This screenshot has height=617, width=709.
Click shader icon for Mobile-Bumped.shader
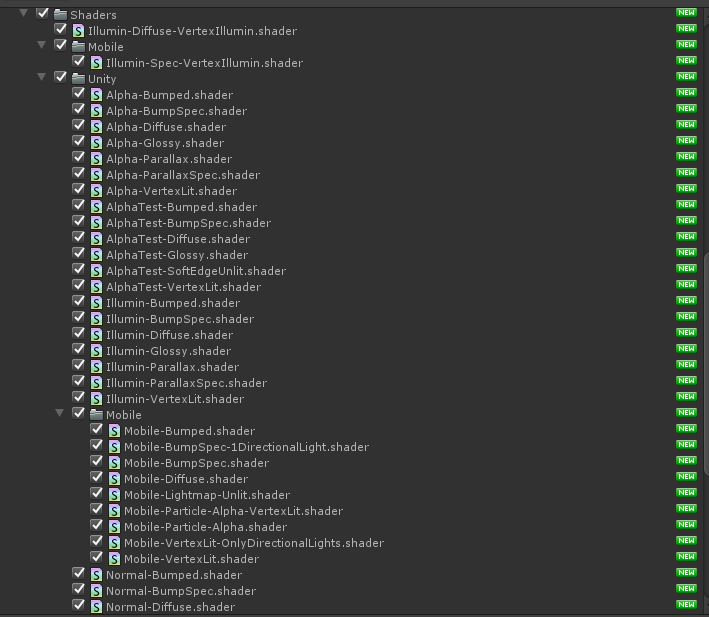point(114,431)
